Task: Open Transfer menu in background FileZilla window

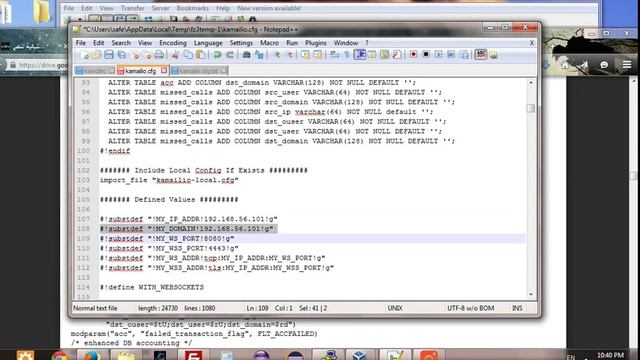Action: coord(133,8)
